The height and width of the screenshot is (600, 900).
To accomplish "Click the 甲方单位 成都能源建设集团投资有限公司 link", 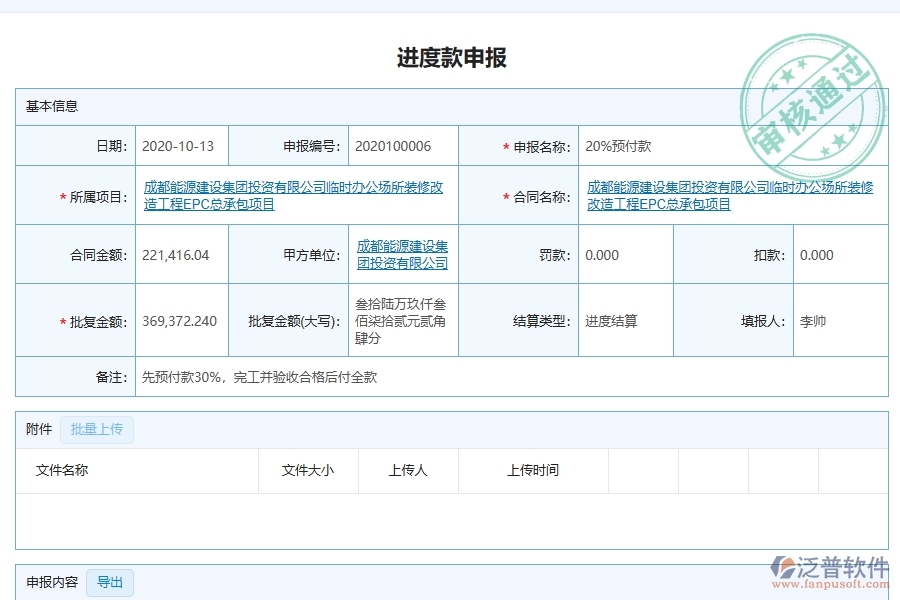I will coord(402,255).
